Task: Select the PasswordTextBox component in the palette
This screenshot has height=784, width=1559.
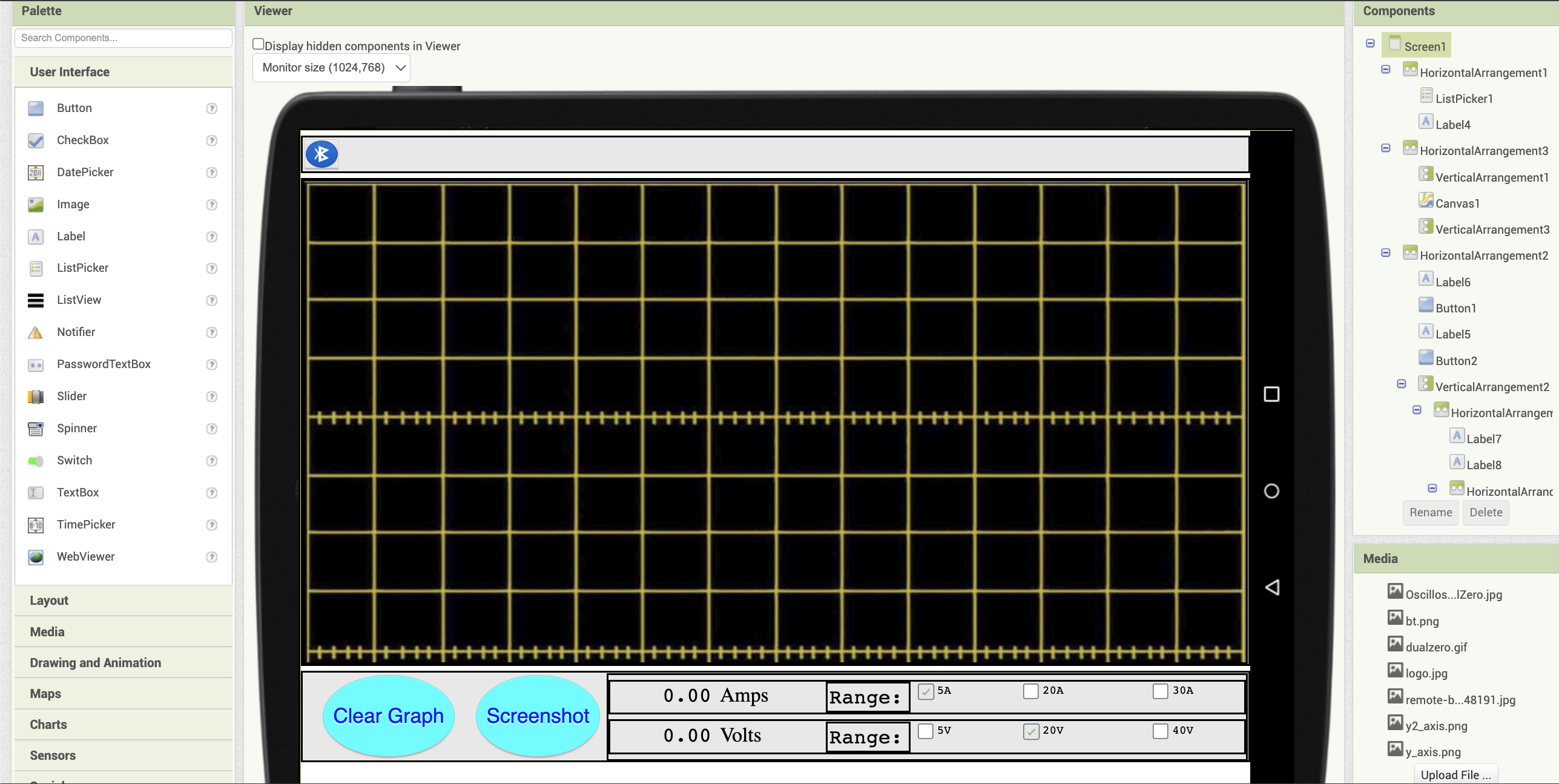Action: (104, 364)
